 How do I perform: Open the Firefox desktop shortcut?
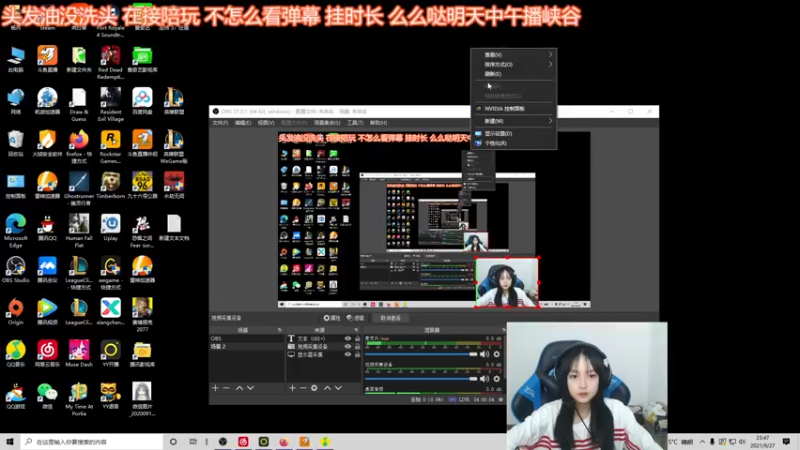click(x=79, y=146)
